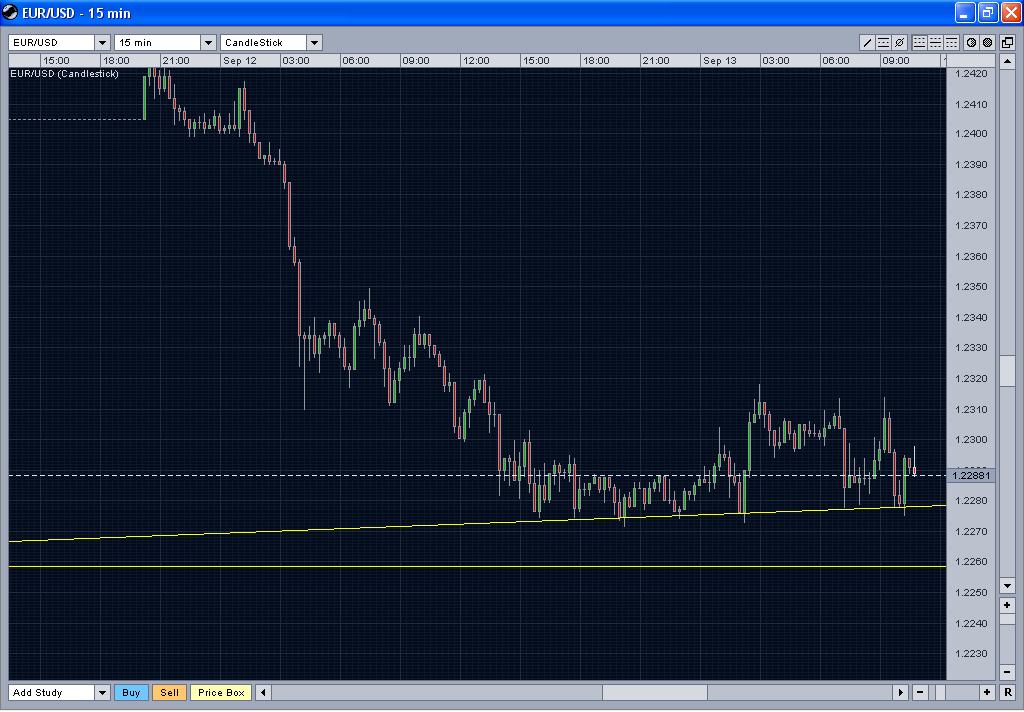The image size is (1024, 712).
Task: Click the plus zoom-in control near the slider
Action: 987,692
